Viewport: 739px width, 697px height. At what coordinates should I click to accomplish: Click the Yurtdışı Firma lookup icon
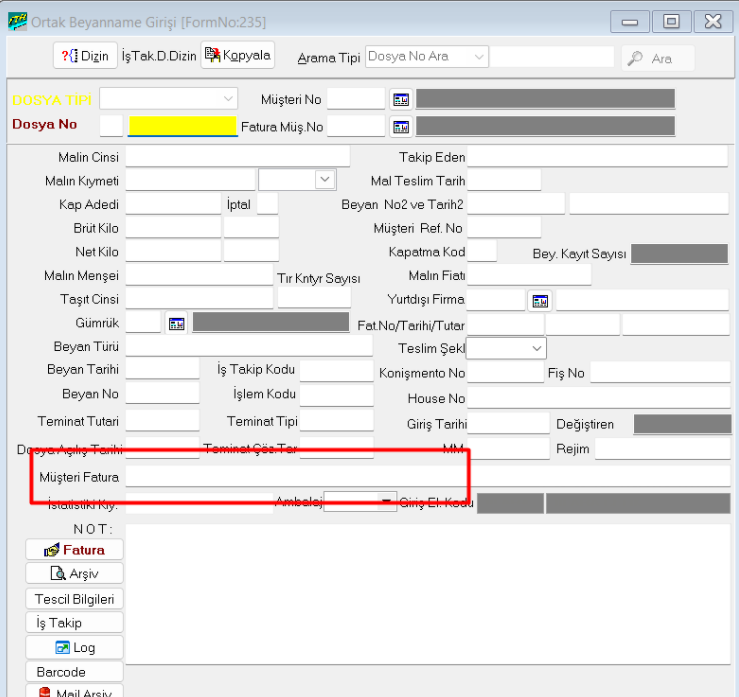[x=540, y=301]
